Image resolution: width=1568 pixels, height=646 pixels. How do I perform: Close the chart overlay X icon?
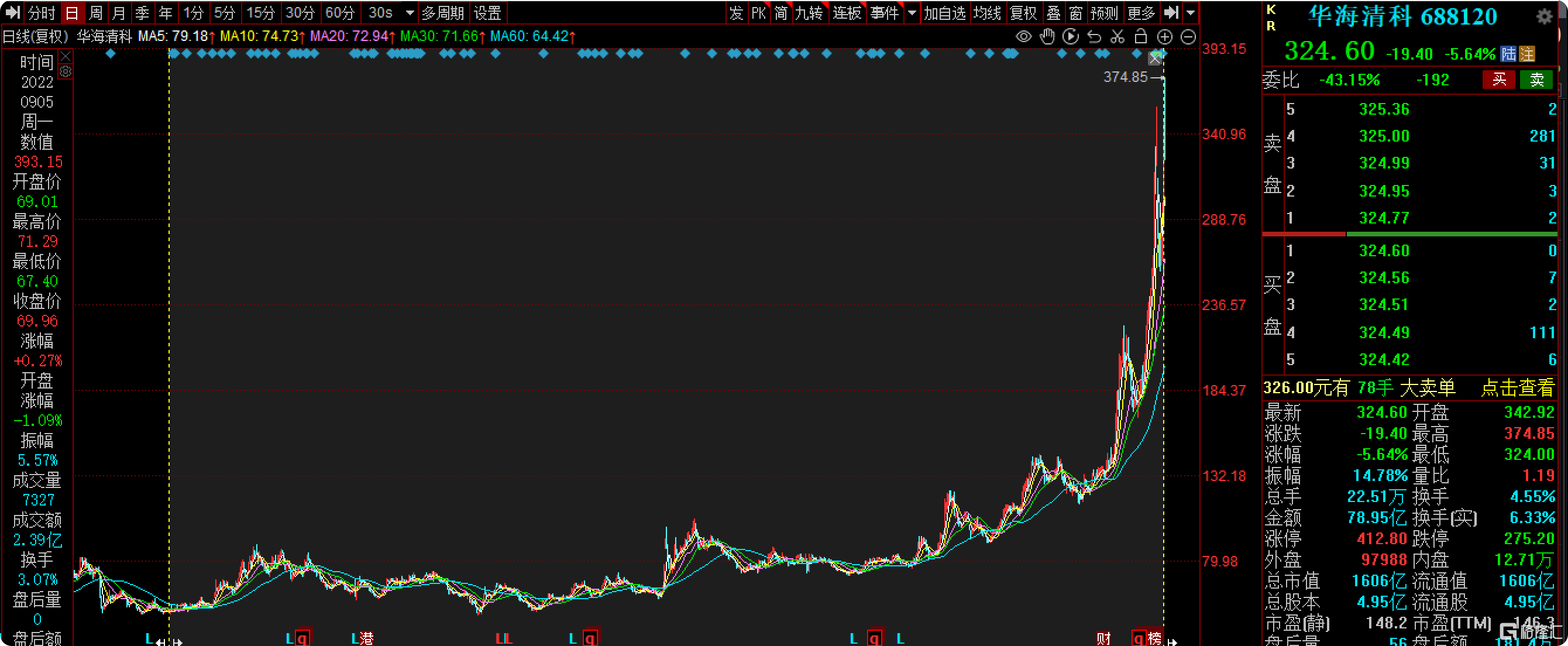(x=1156, y=59)
